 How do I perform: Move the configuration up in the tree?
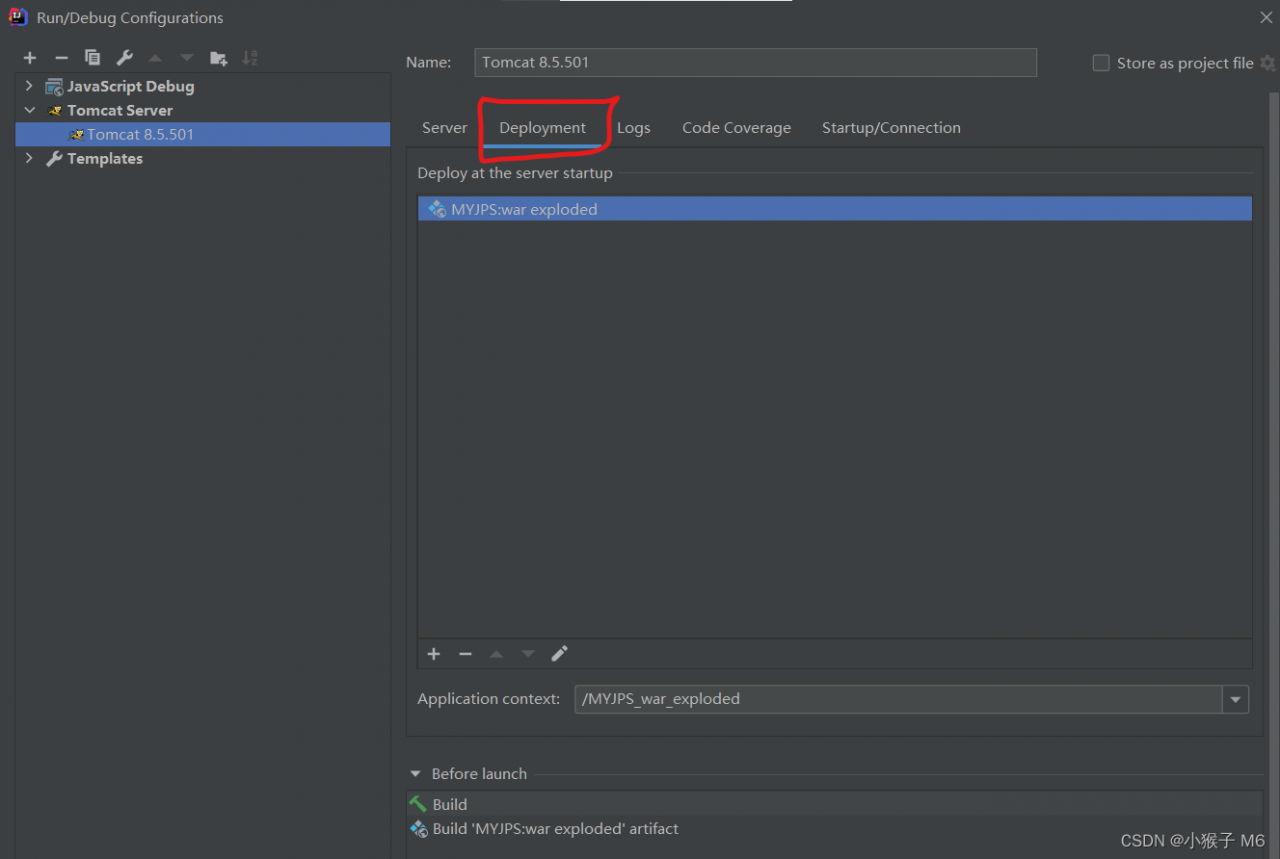click(x=155, y=58)
